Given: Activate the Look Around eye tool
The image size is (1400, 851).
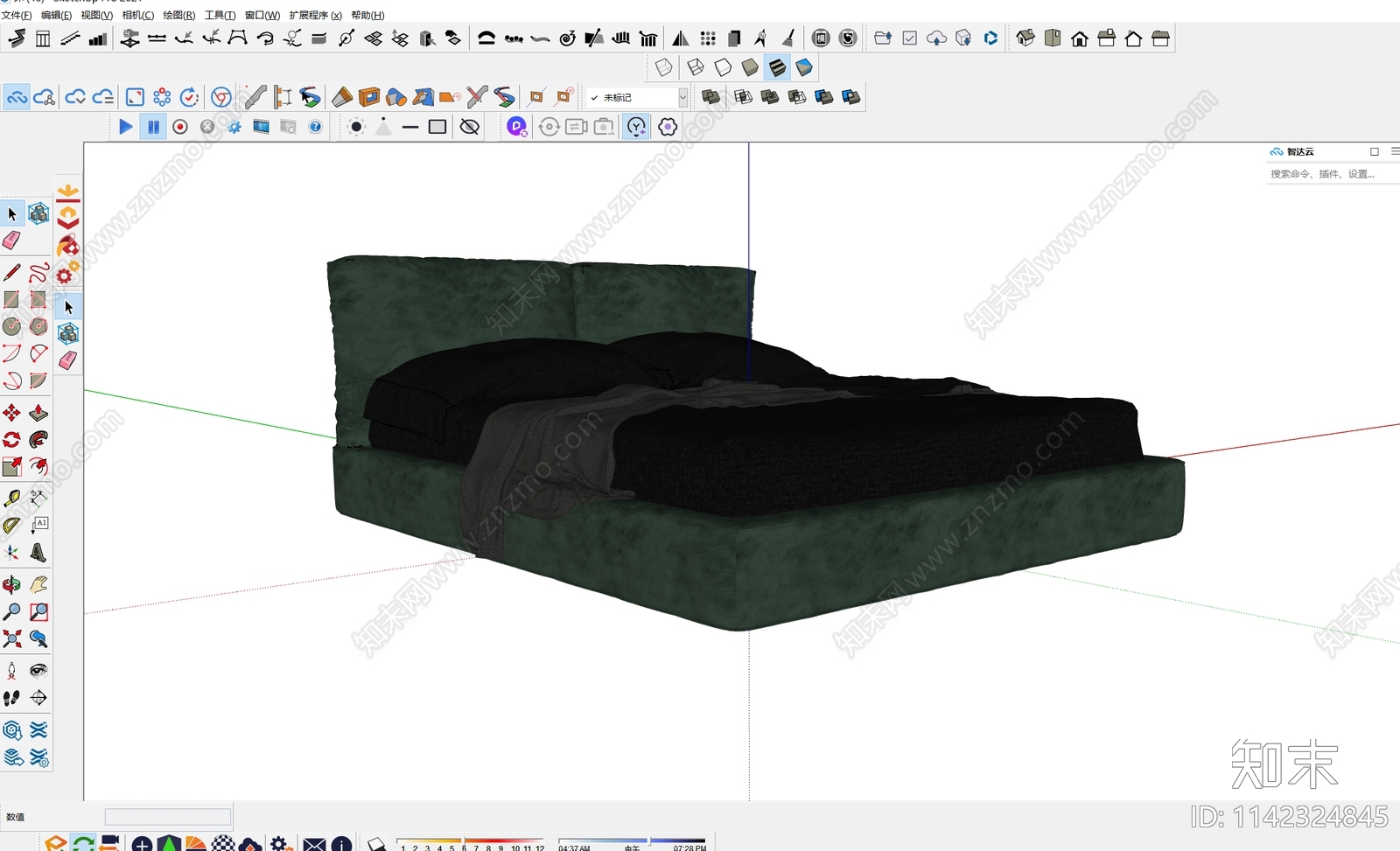Looking at the screenshot, I should click(x=38, y=671).
